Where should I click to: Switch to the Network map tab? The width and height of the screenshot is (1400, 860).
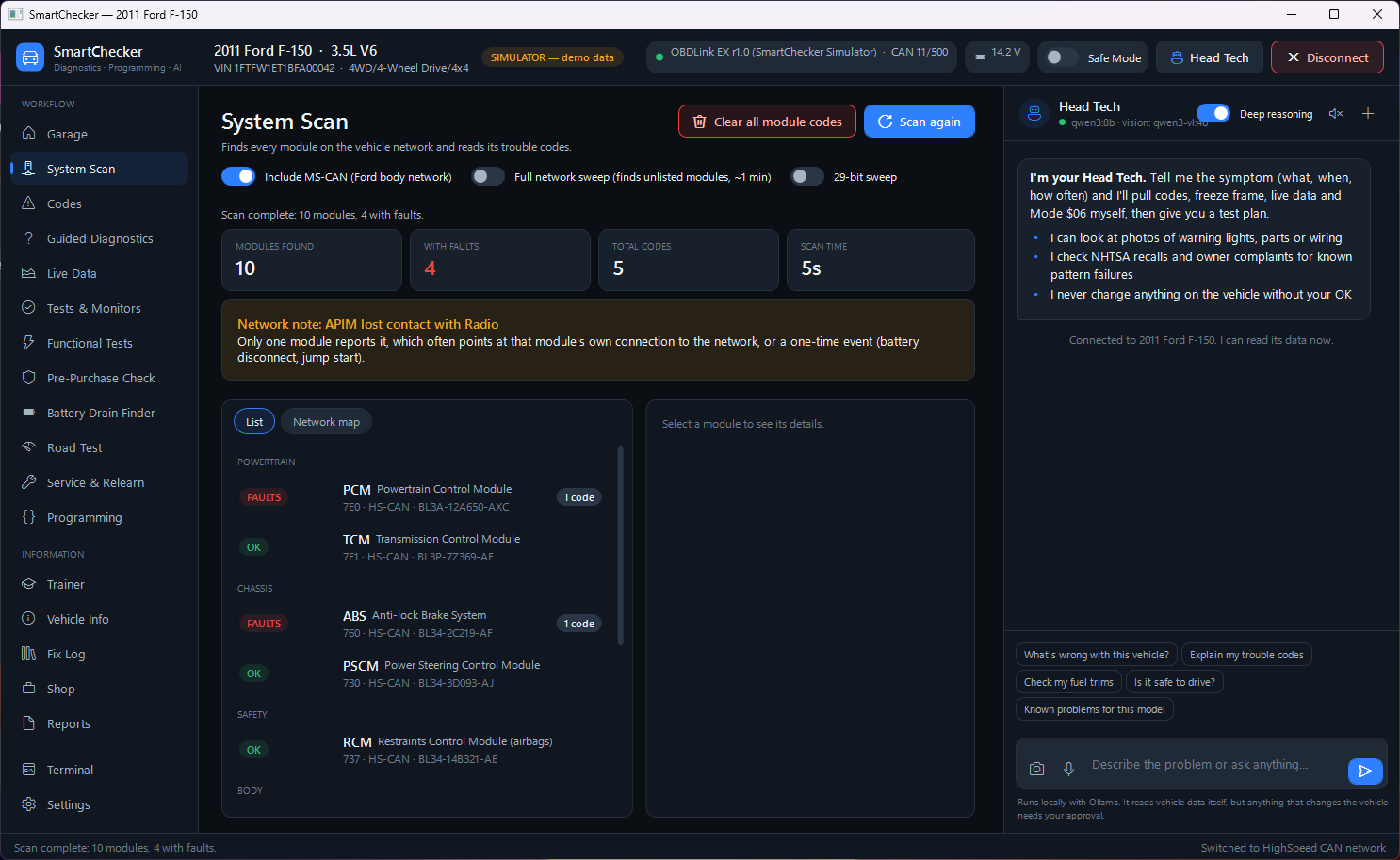pyautogui.click(x=326, y=422)
